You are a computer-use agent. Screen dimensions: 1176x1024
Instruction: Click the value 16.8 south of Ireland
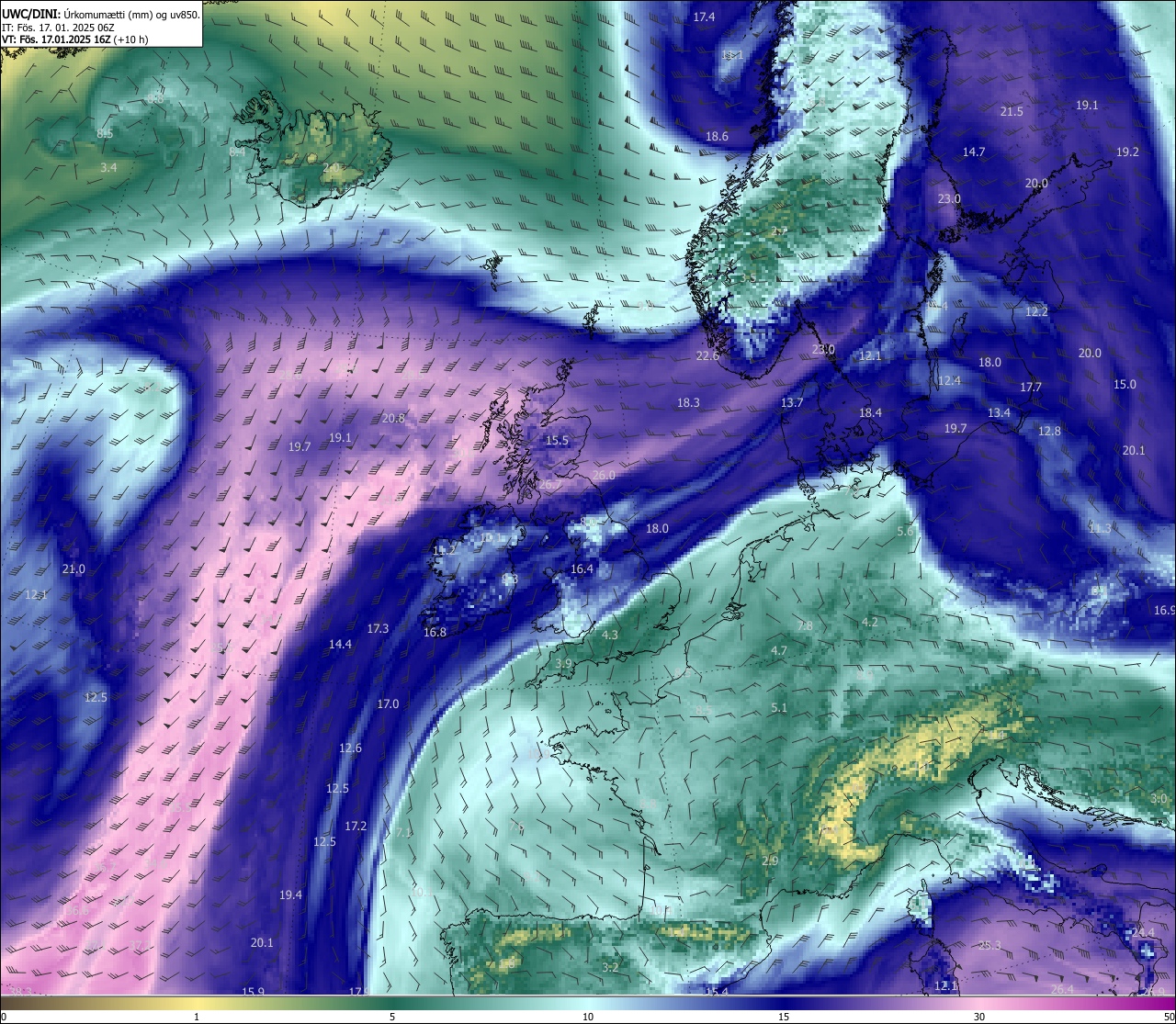pyautogui.click(x=435, y=632)
